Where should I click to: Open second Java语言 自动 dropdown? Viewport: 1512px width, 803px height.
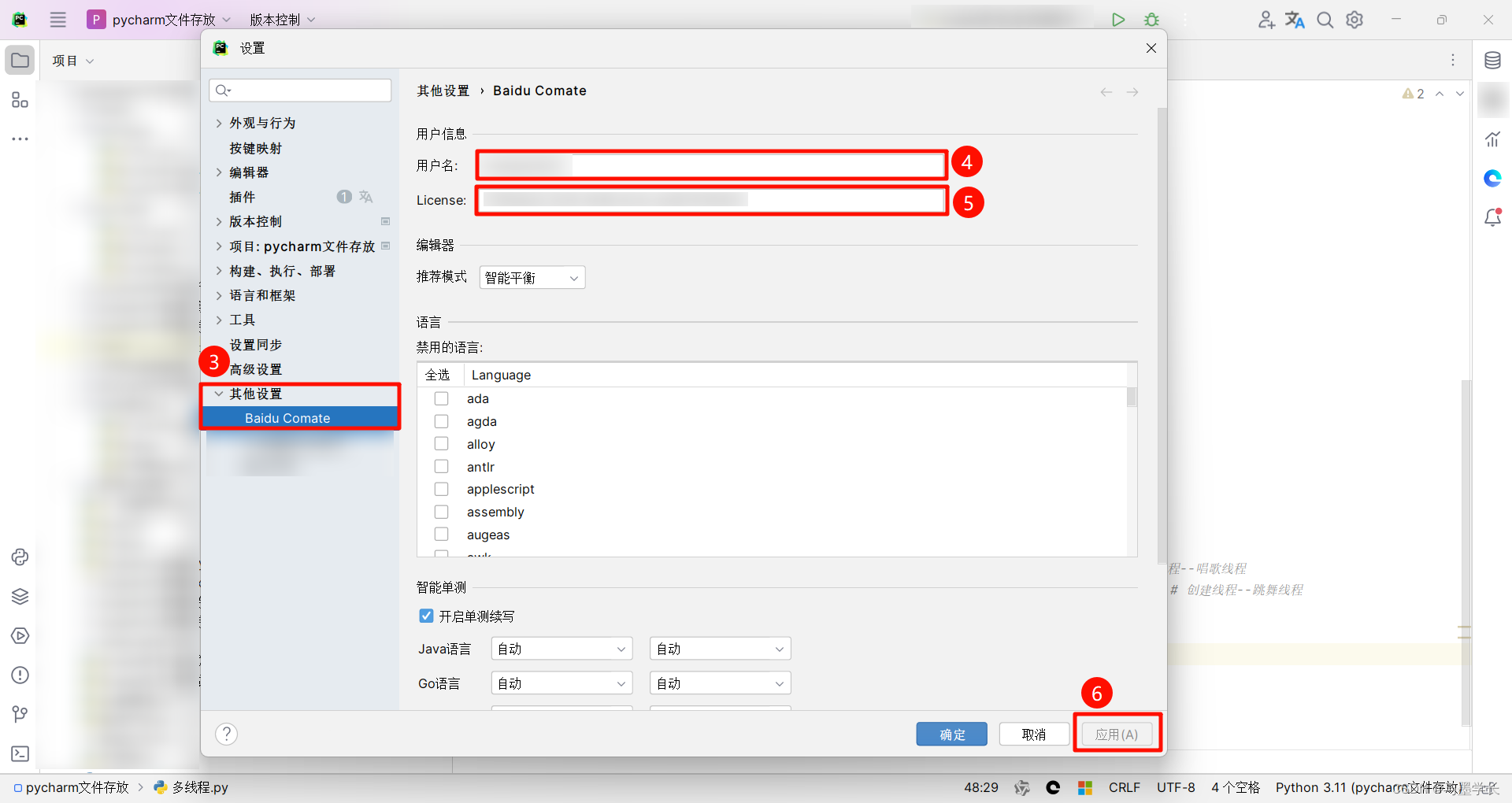(720, 649)
